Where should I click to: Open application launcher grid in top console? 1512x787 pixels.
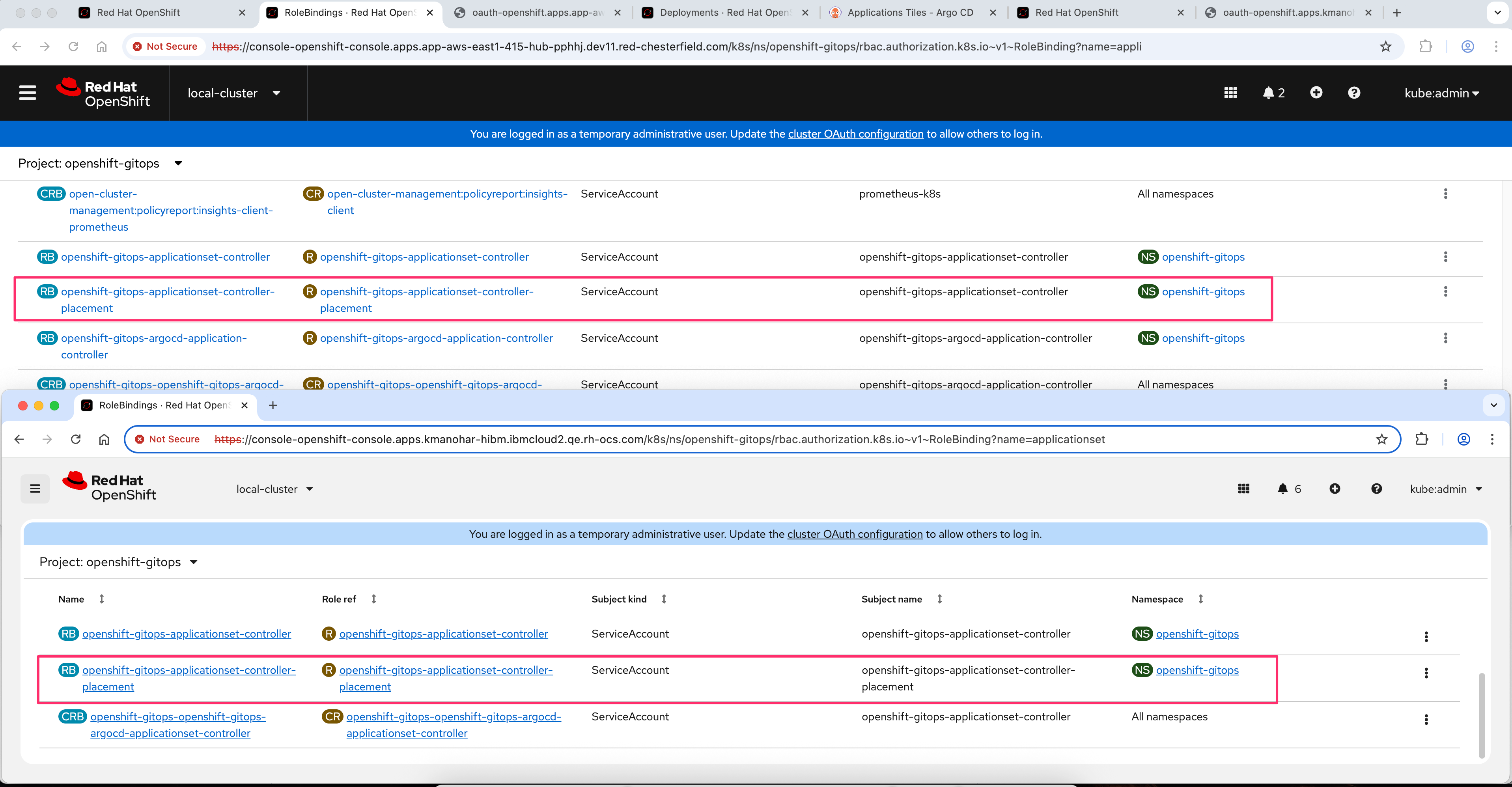pyautogui.click(x=1231, y=93)
